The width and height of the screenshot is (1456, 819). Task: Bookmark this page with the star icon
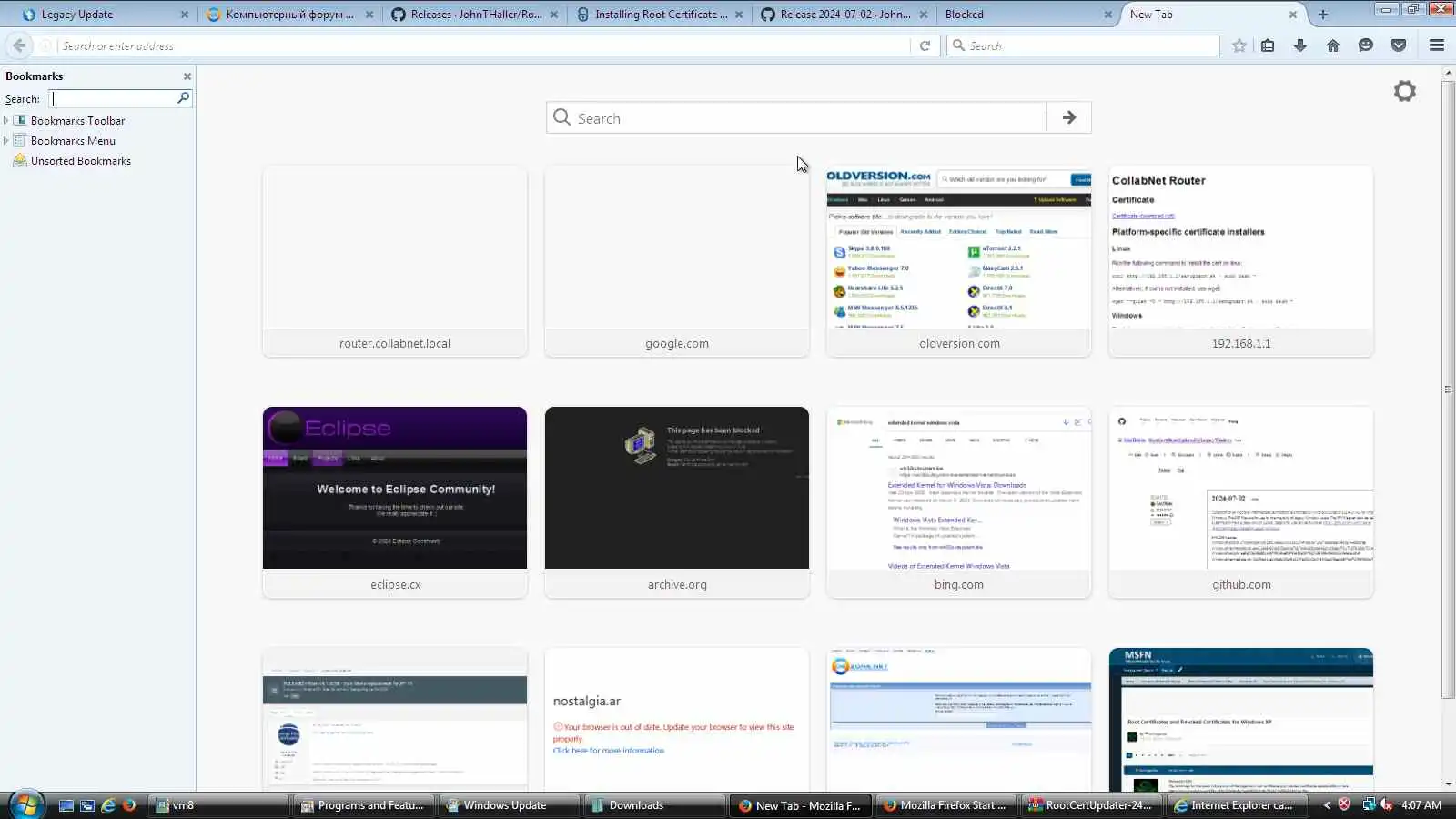[x=1239, y=45]
